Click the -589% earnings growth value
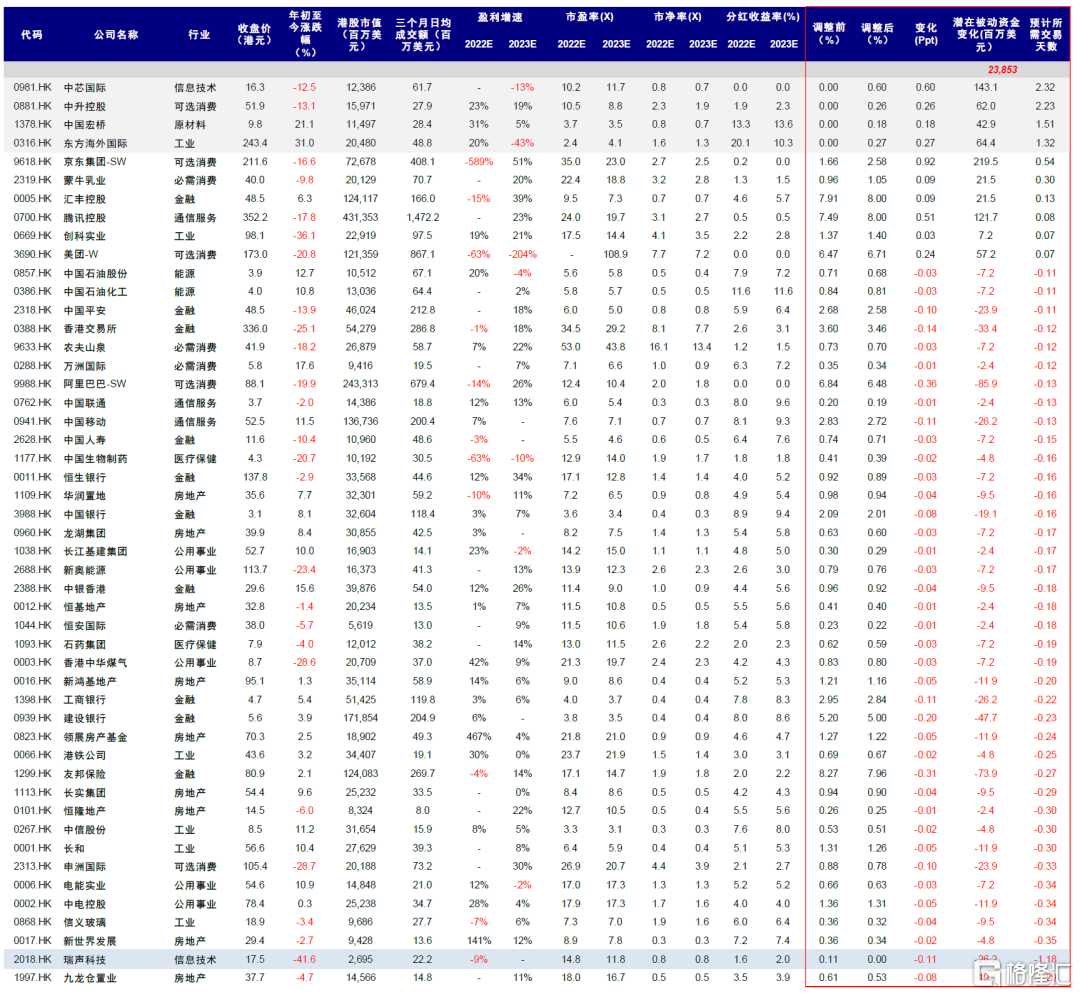The image size is (1080, 996). point(479,162)
